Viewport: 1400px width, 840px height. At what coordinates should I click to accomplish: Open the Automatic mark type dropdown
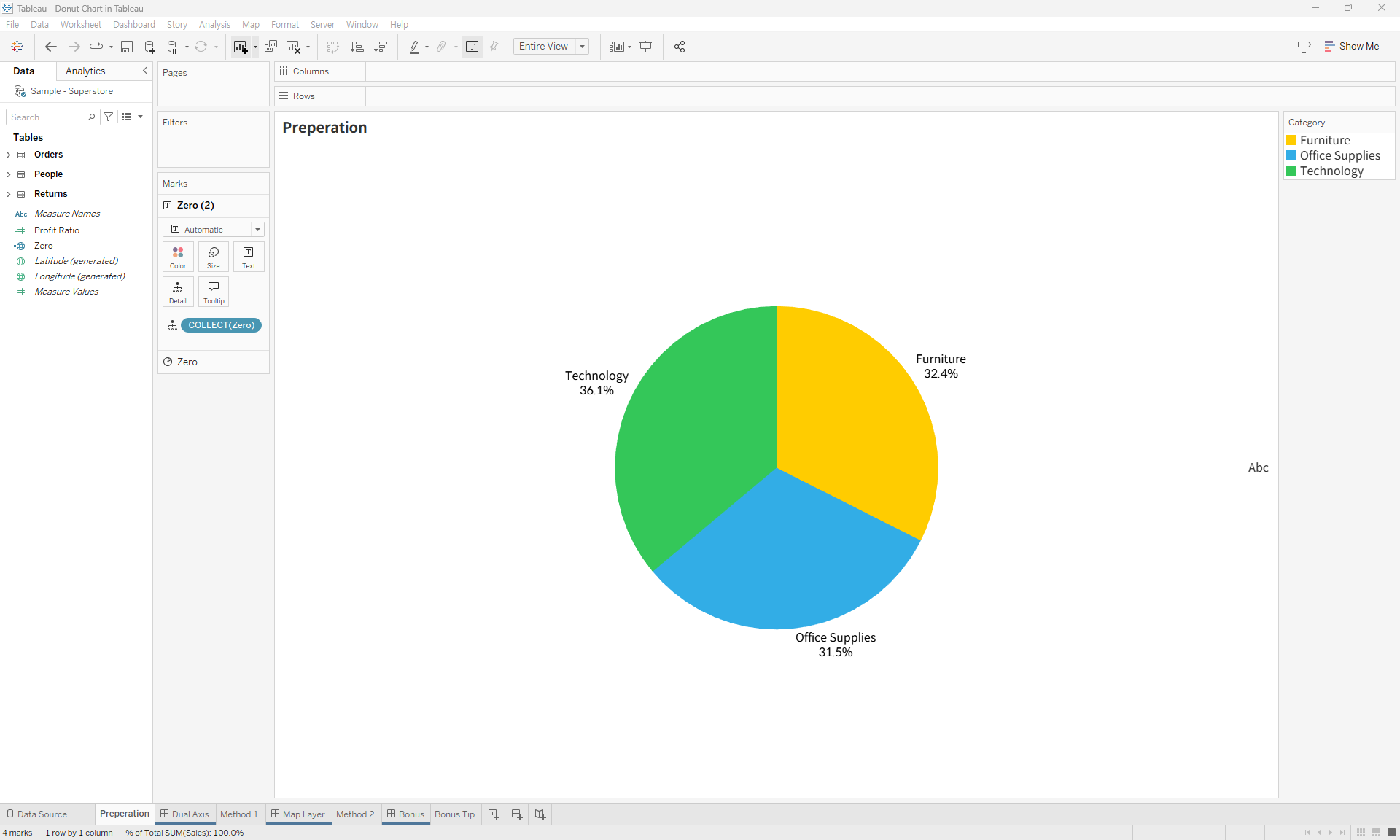(213, 229)
